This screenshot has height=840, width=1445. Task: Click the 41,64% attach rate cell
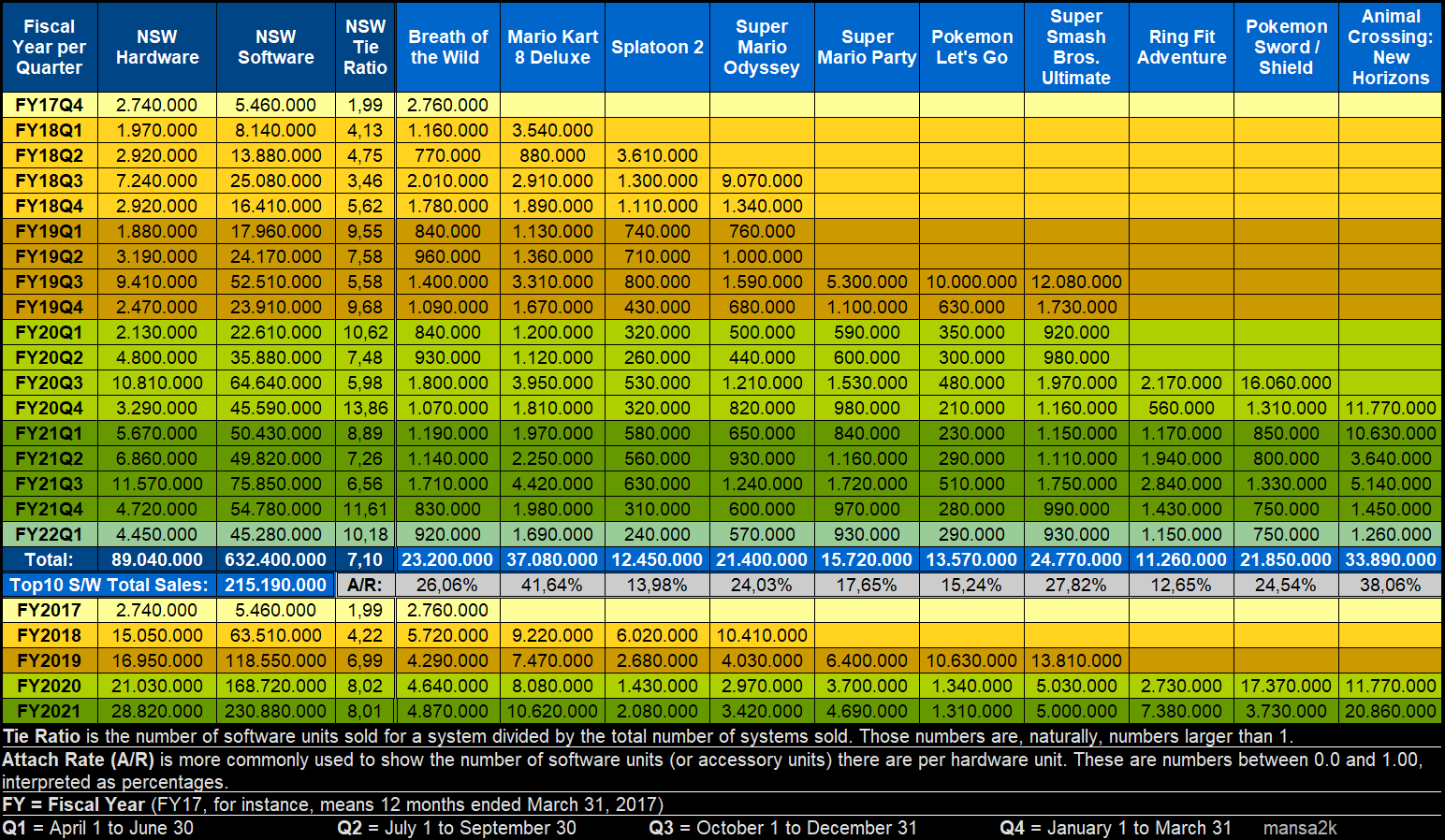tap(553, 585)
